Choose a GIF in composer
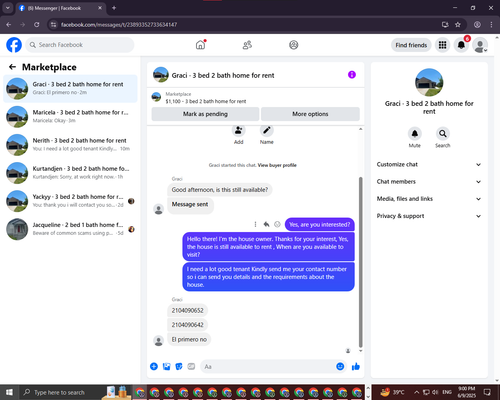 [191, 367]
